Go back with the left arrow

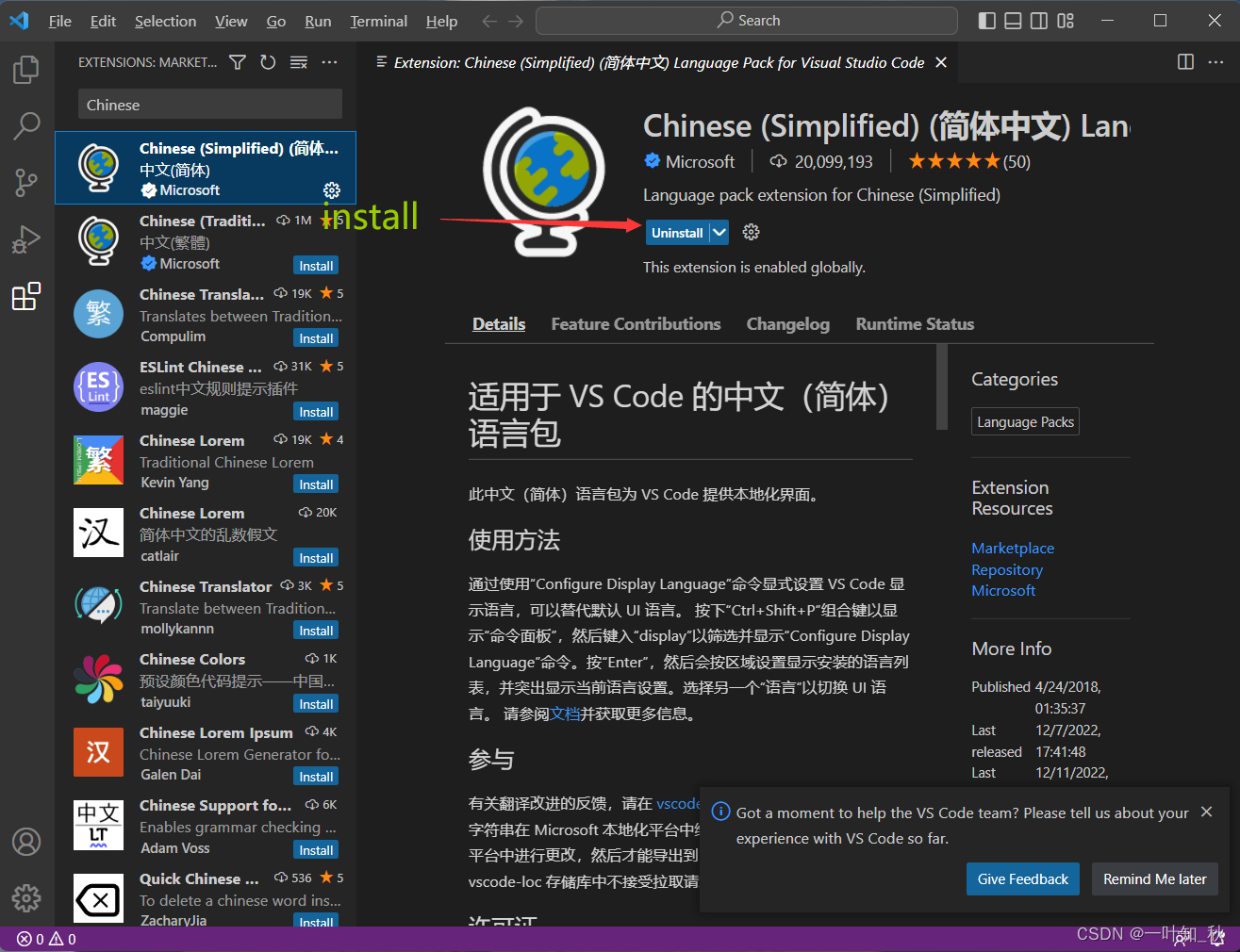489,21
